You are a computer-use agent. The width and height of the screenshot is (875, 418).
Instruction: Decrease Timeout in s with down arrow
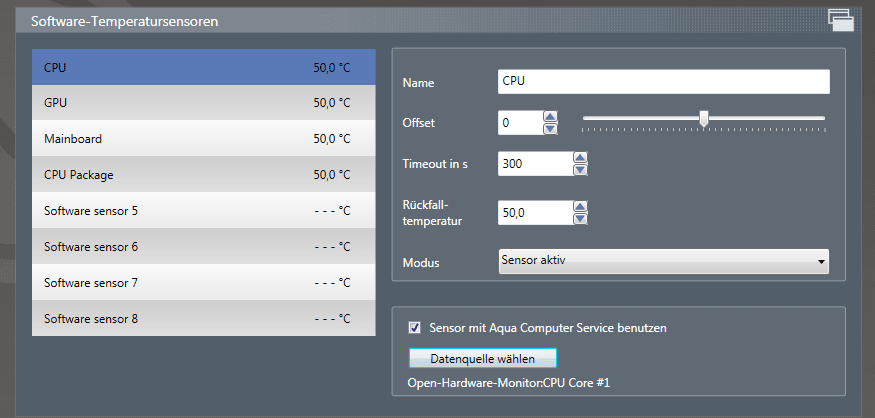(580, 169)
